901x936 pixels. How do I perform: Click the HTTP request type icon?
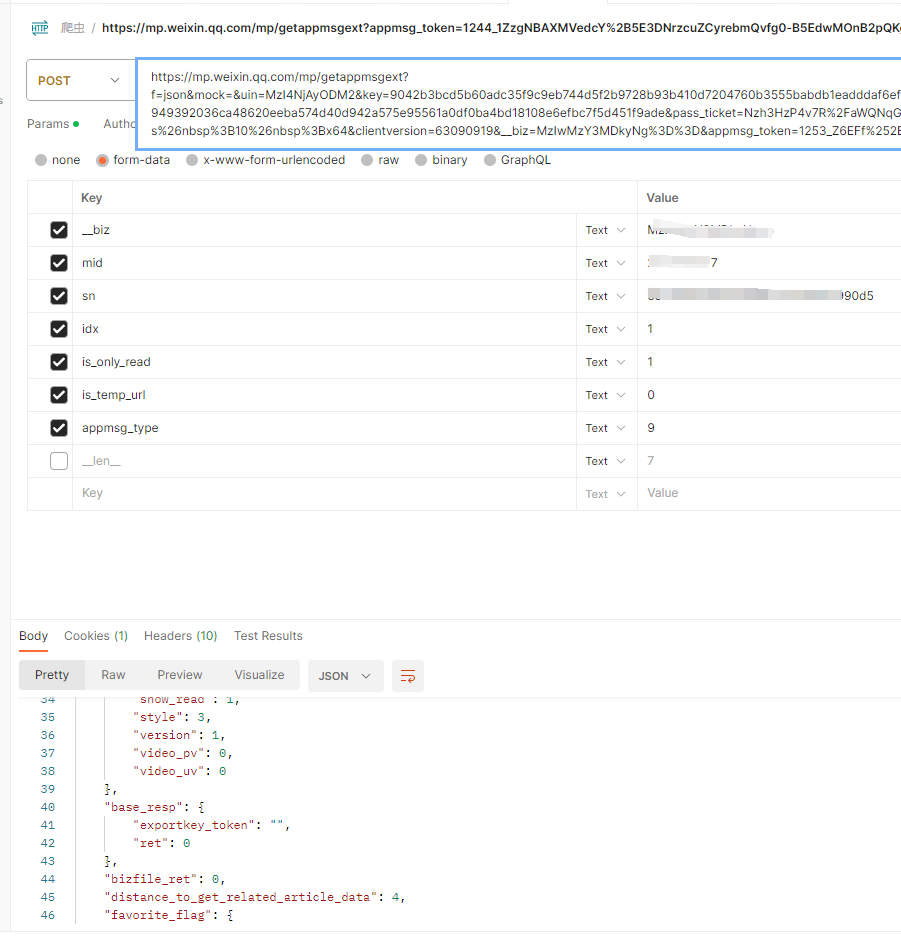[x=40, y=28]
